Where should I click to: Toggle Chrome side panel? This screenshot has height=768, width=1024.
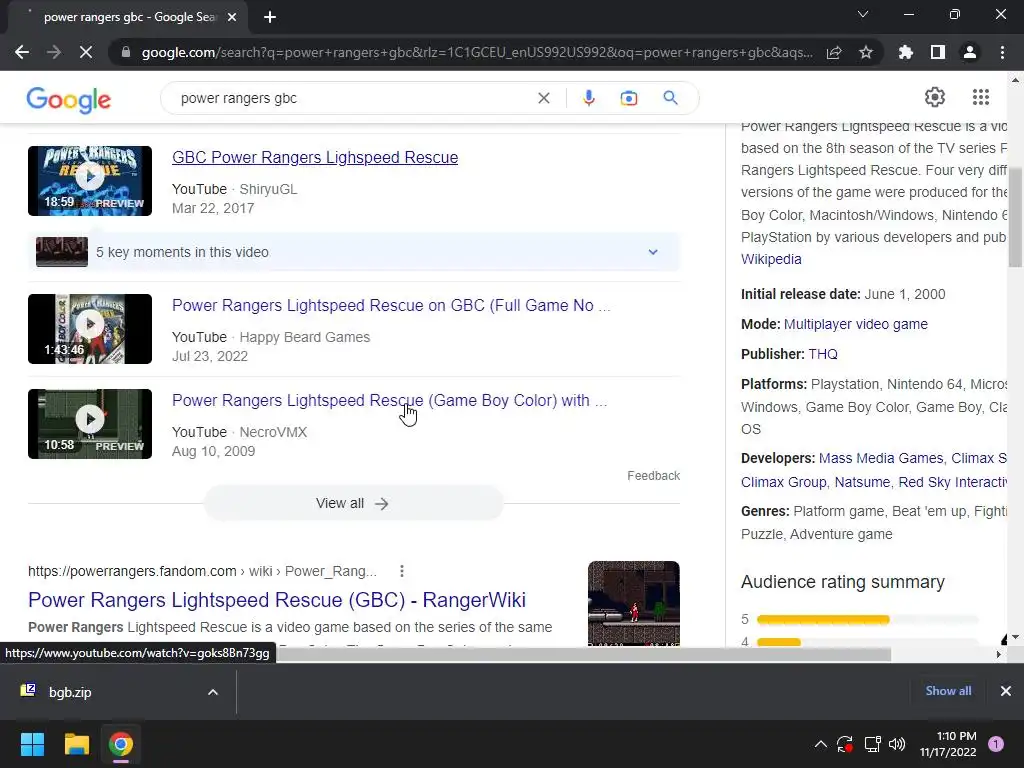pyautogui.click(x=938, y=52)
